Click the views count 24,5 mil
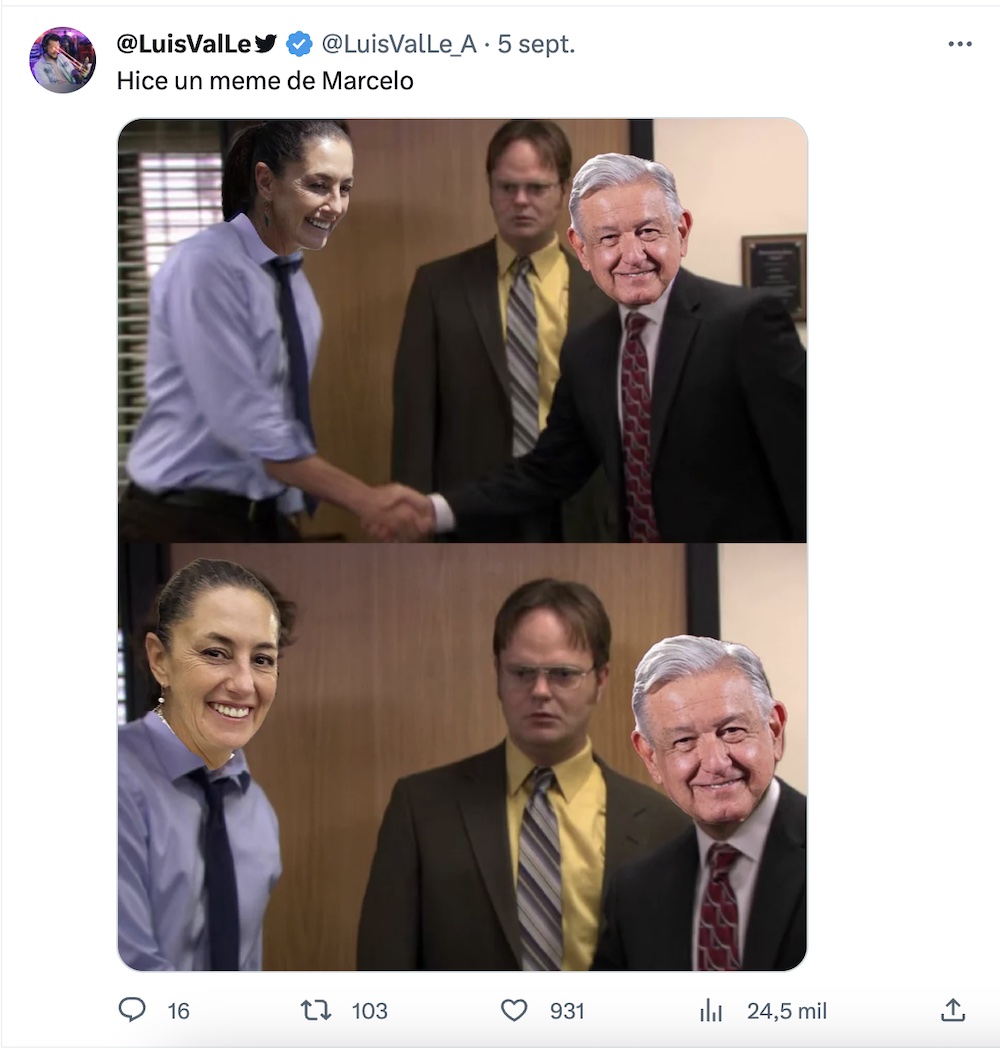 tap(787, 1011)
